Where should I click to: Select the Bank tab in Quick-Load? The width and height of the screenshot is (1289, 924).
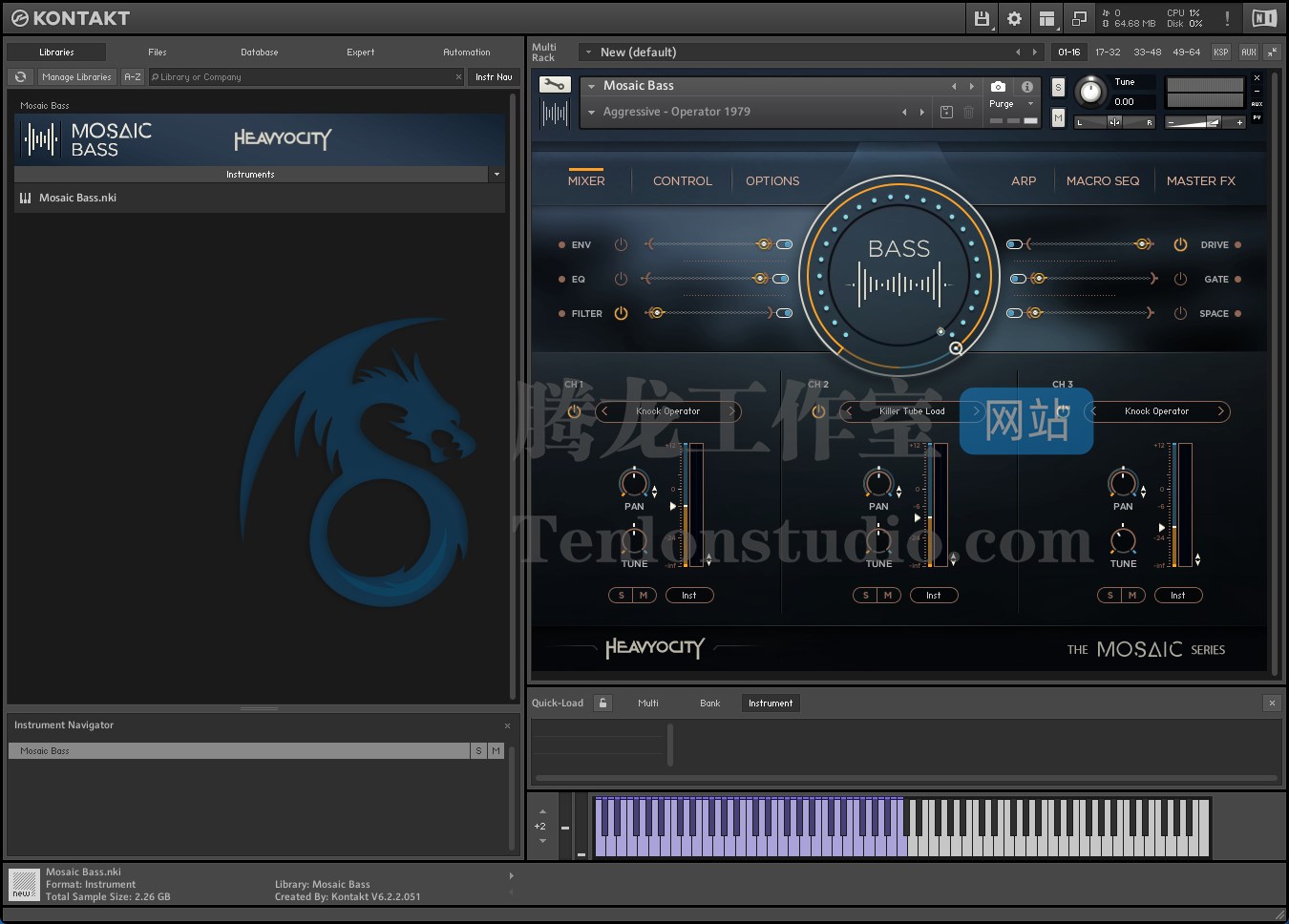[x=710, y=703]
